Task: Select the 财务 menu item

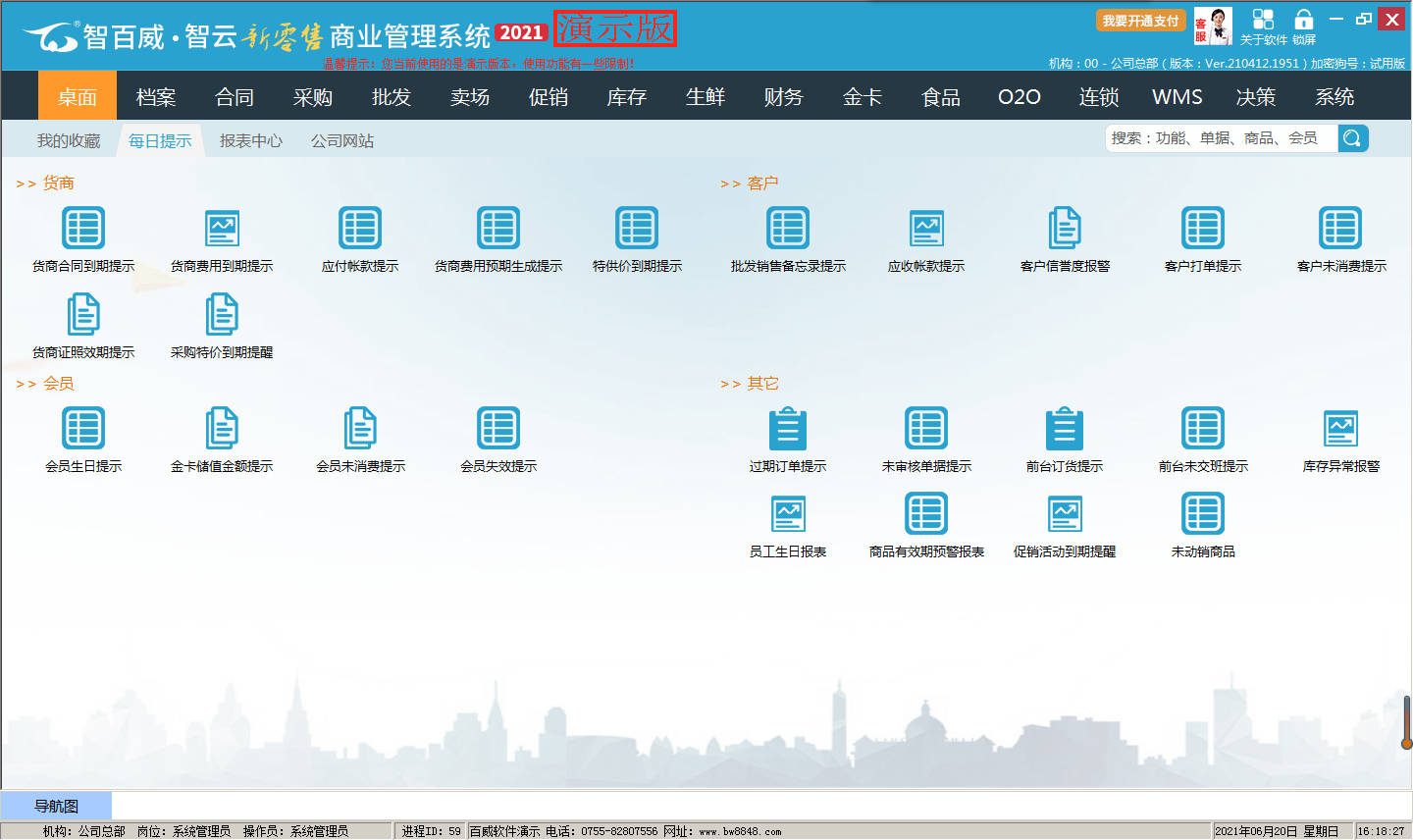Action: (784, 97)
